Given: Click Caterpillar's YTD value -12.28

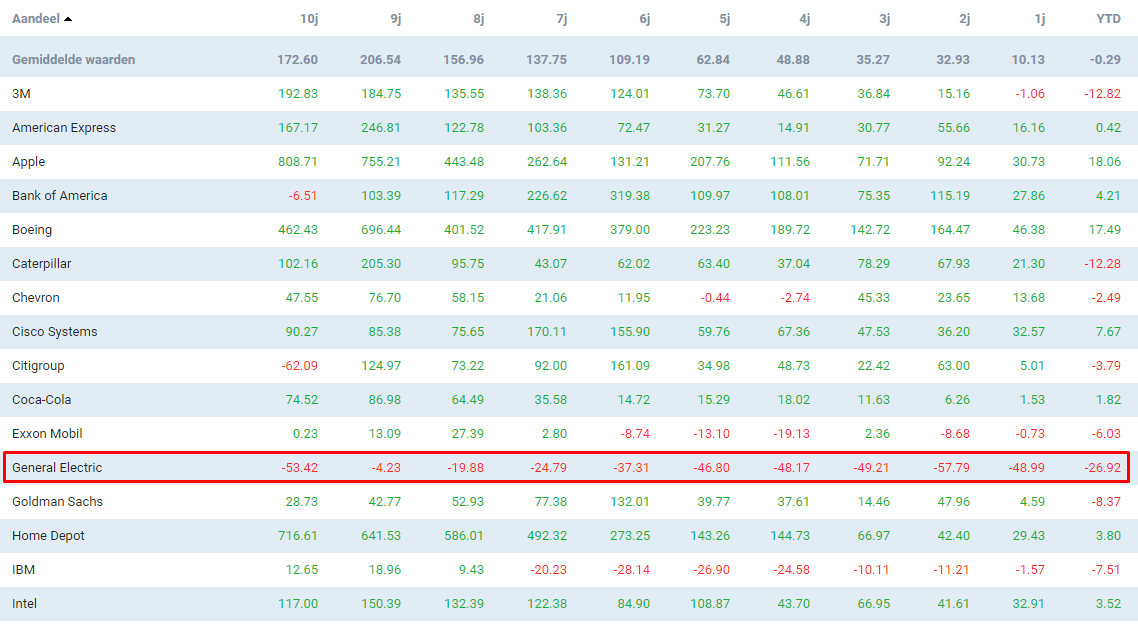Looking at the screenshot, I should 1102,264.
